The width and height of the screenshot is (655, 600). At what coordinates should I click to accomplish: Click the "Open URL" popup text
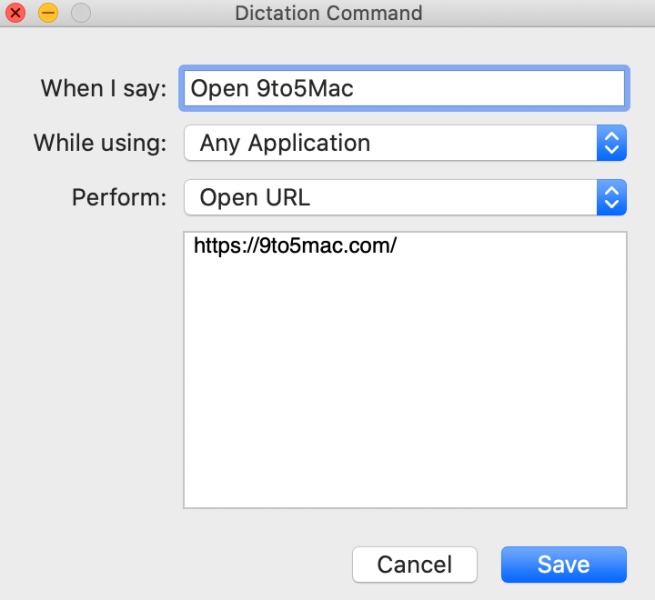255,197
